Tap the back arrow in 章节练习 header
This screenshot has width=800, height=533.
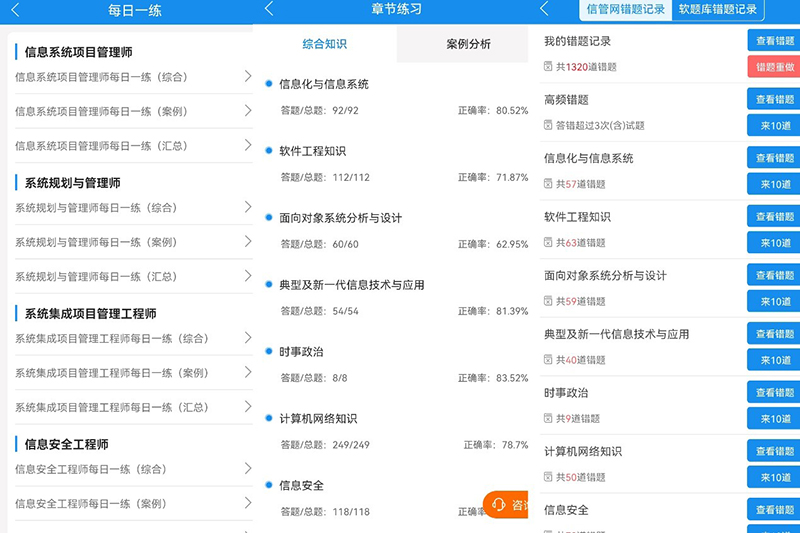pos(269,9)
